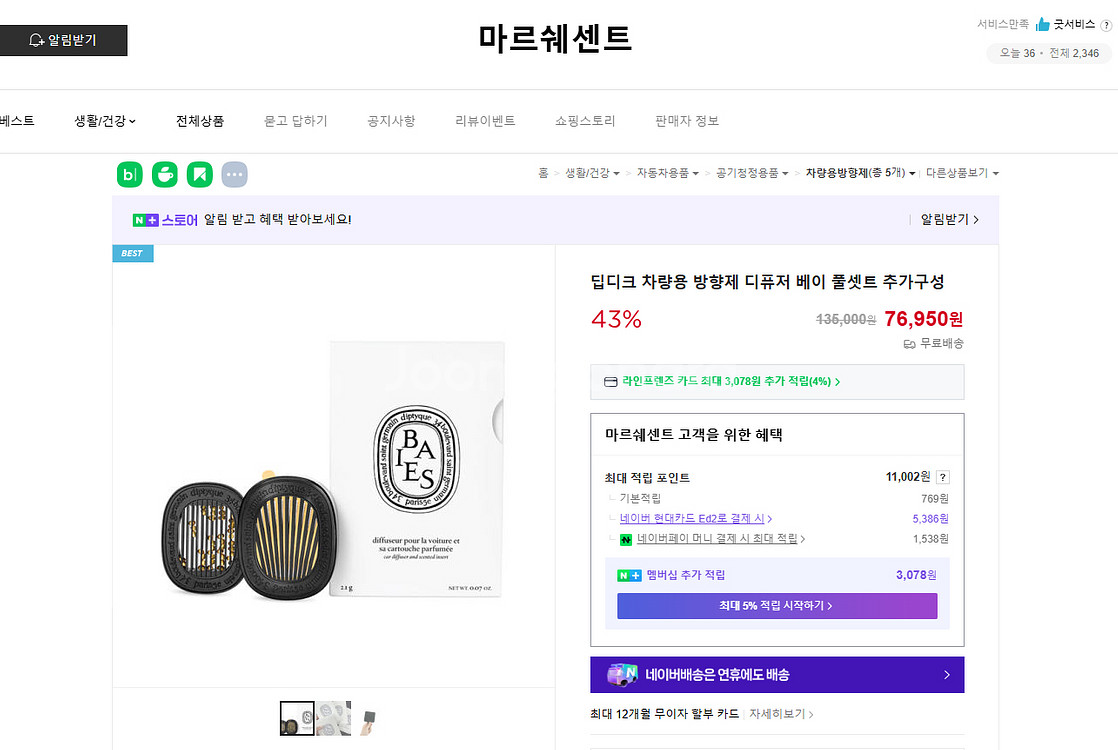Click the card icon in the 라인프렌즈 banner
Viewport: 1118px width, 750px height.
coord(609,381)
